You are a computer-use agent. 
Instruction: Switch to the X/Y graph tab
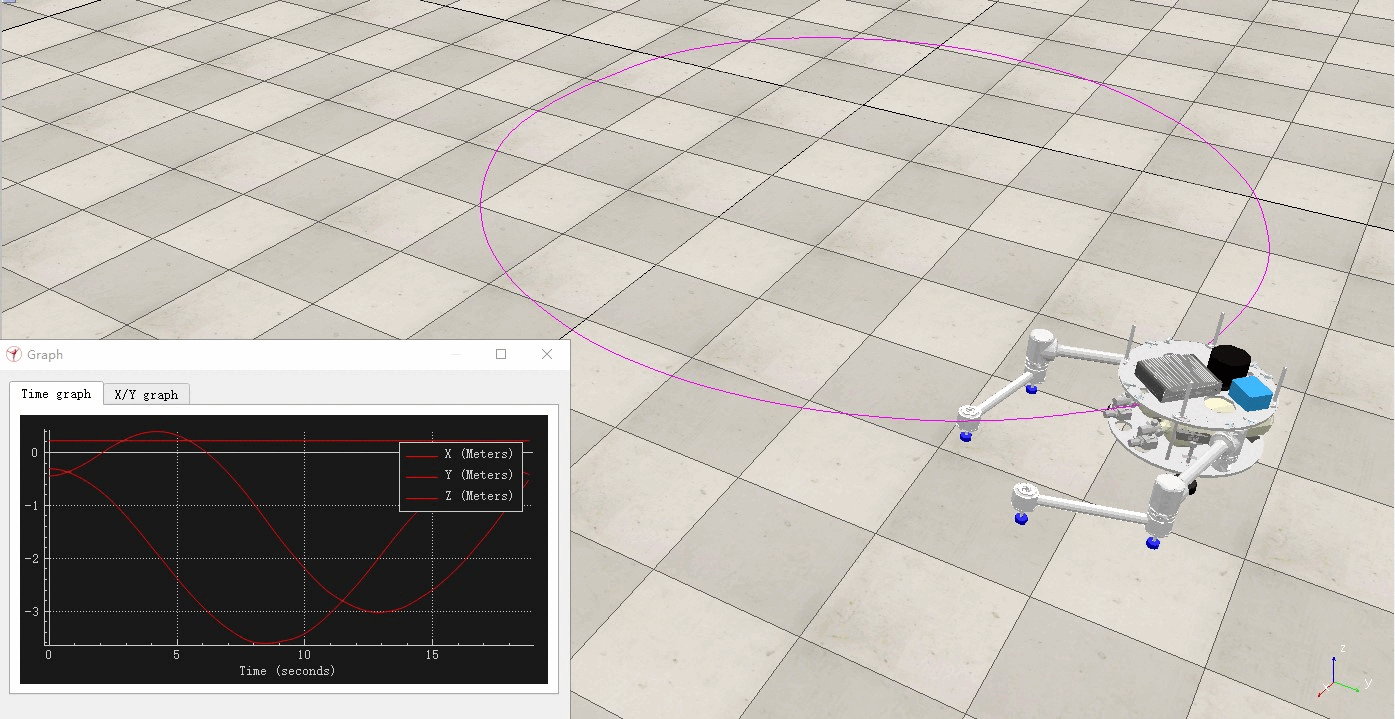tap(146, 394)
